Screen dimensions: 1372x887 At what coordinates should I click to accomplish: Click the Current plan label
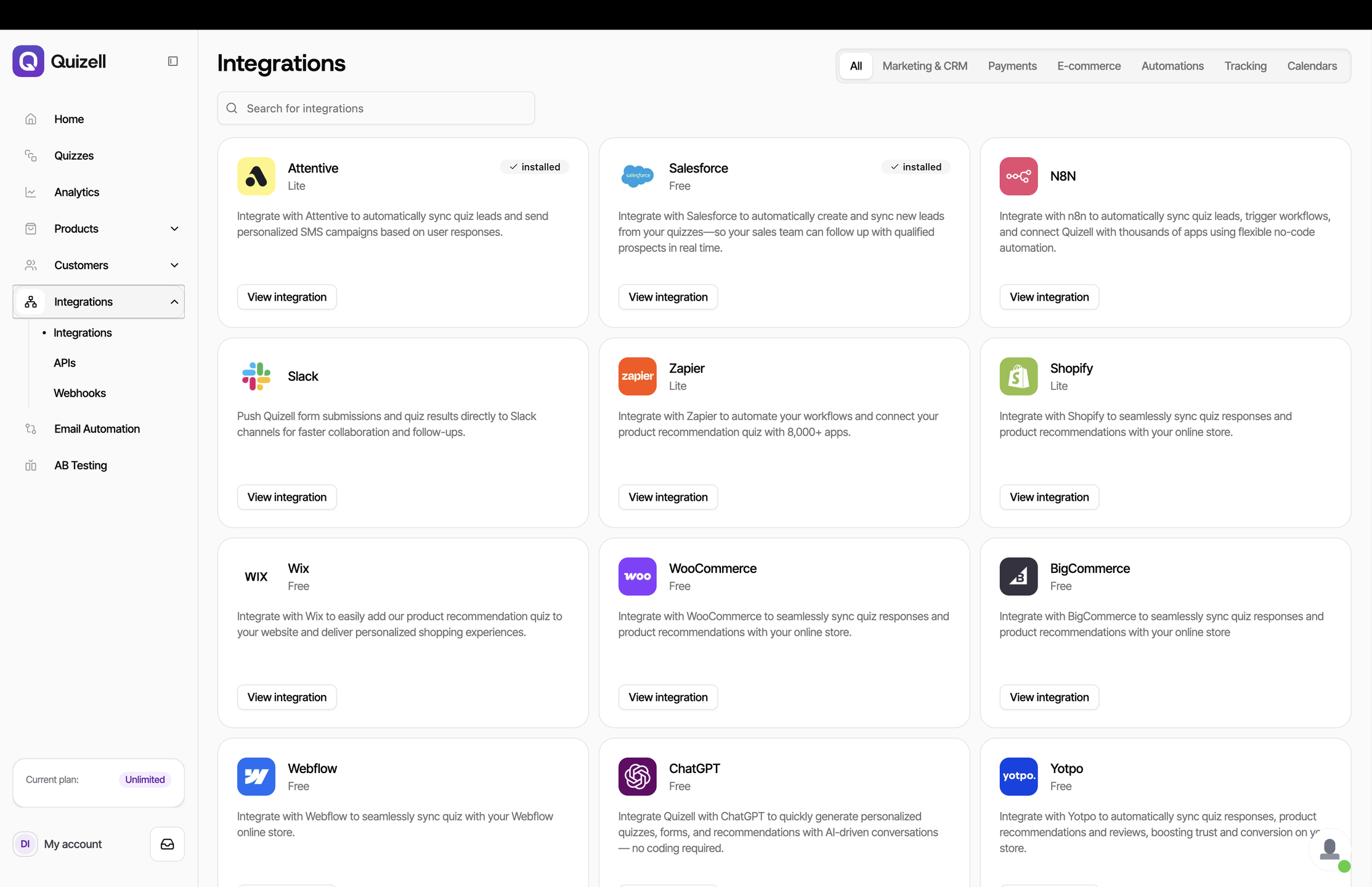(52, 780)
